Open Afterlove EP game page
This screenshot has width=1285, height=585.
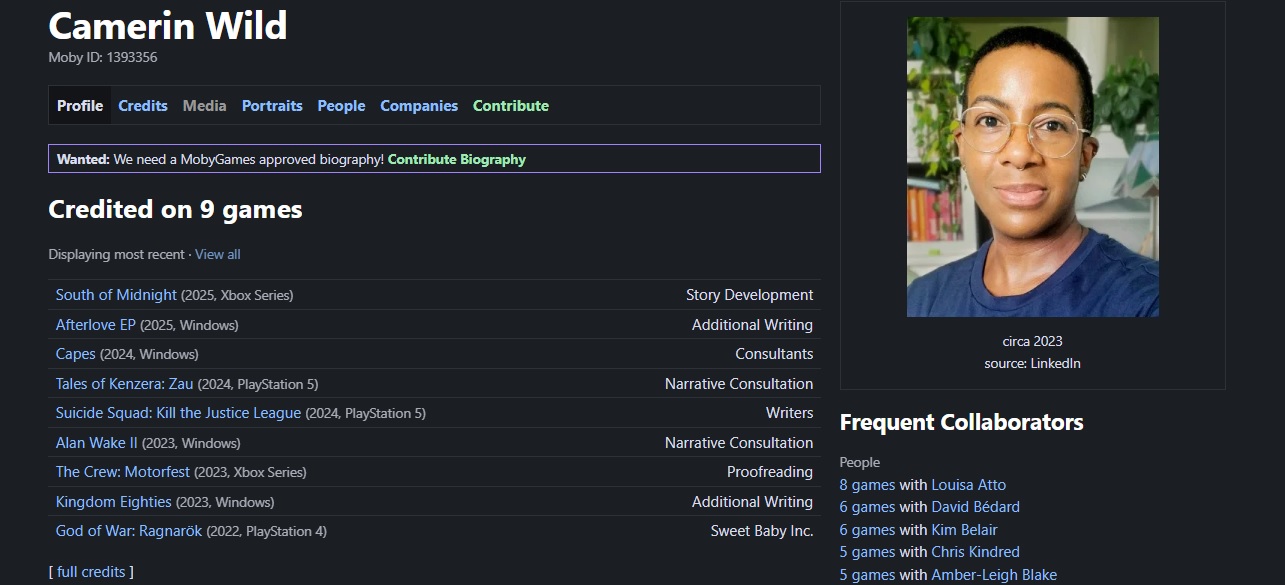click(96, 325)
